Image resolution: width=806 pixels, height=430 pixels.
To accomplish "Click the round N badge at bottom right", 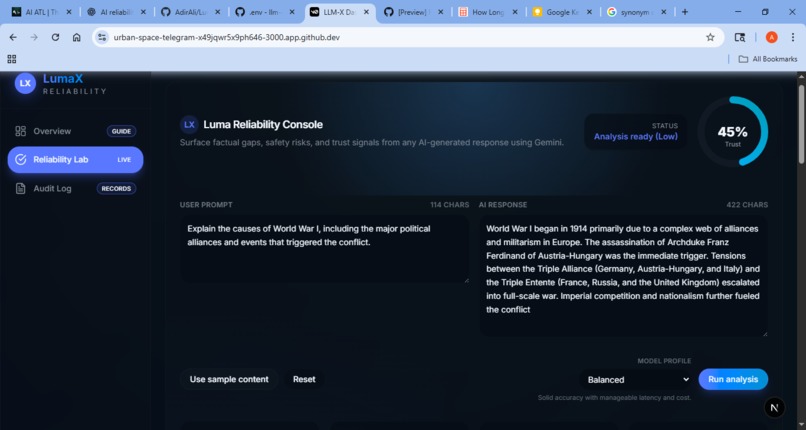I will 775,408.
